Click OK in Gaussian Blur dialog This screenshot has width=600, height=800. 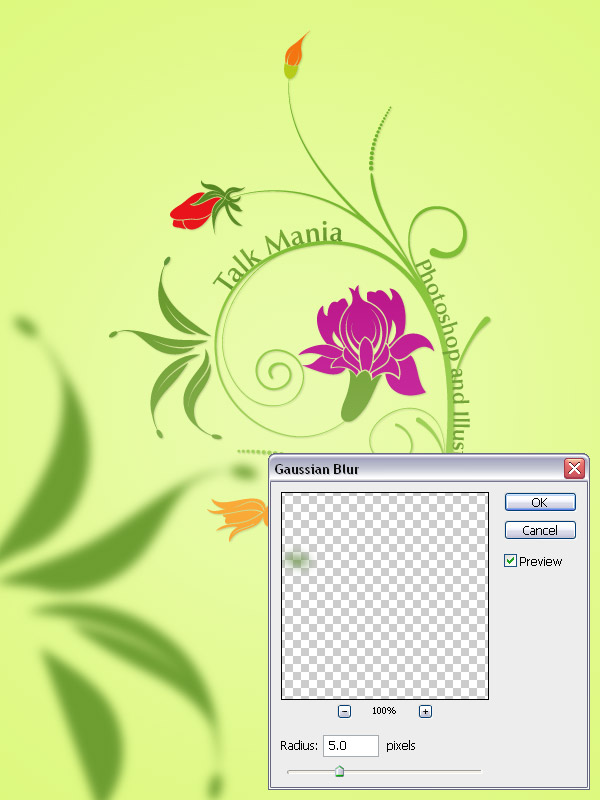tap(540, 502)
